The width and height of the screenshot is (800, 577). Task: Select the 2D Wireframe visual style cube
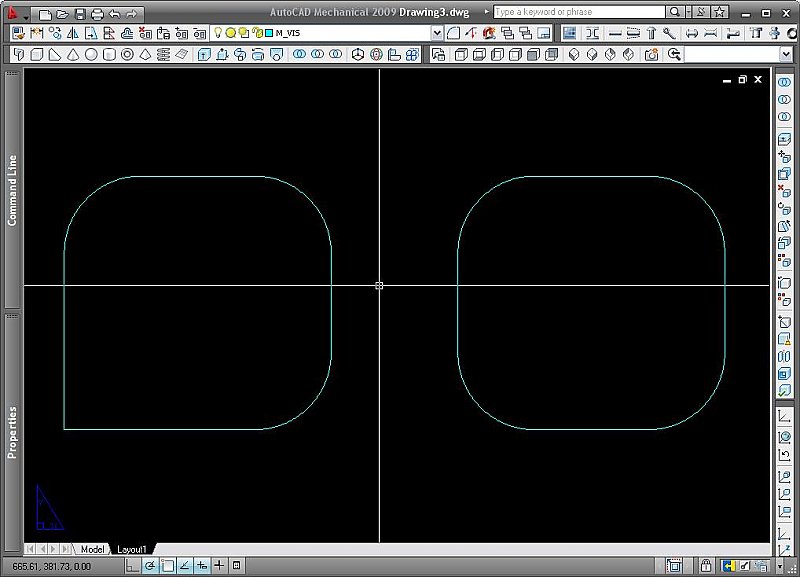461,54
